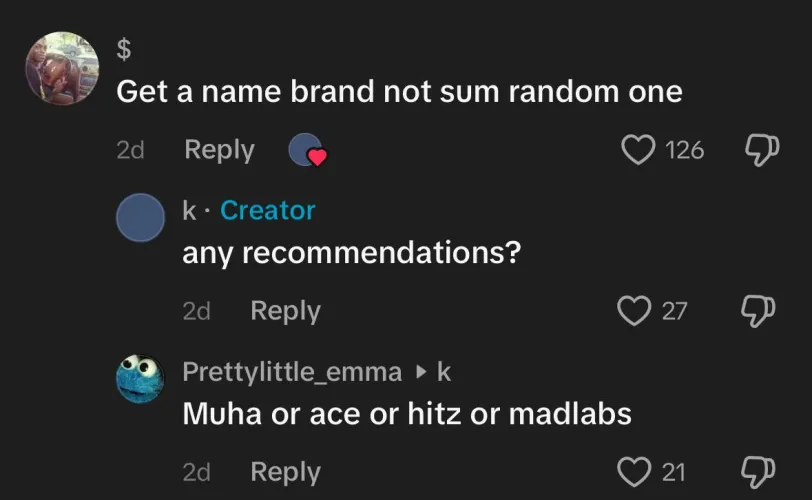Open the Cookie Monster profile avatar
This screenshot has height=500, width=812.
click(141, 380)
